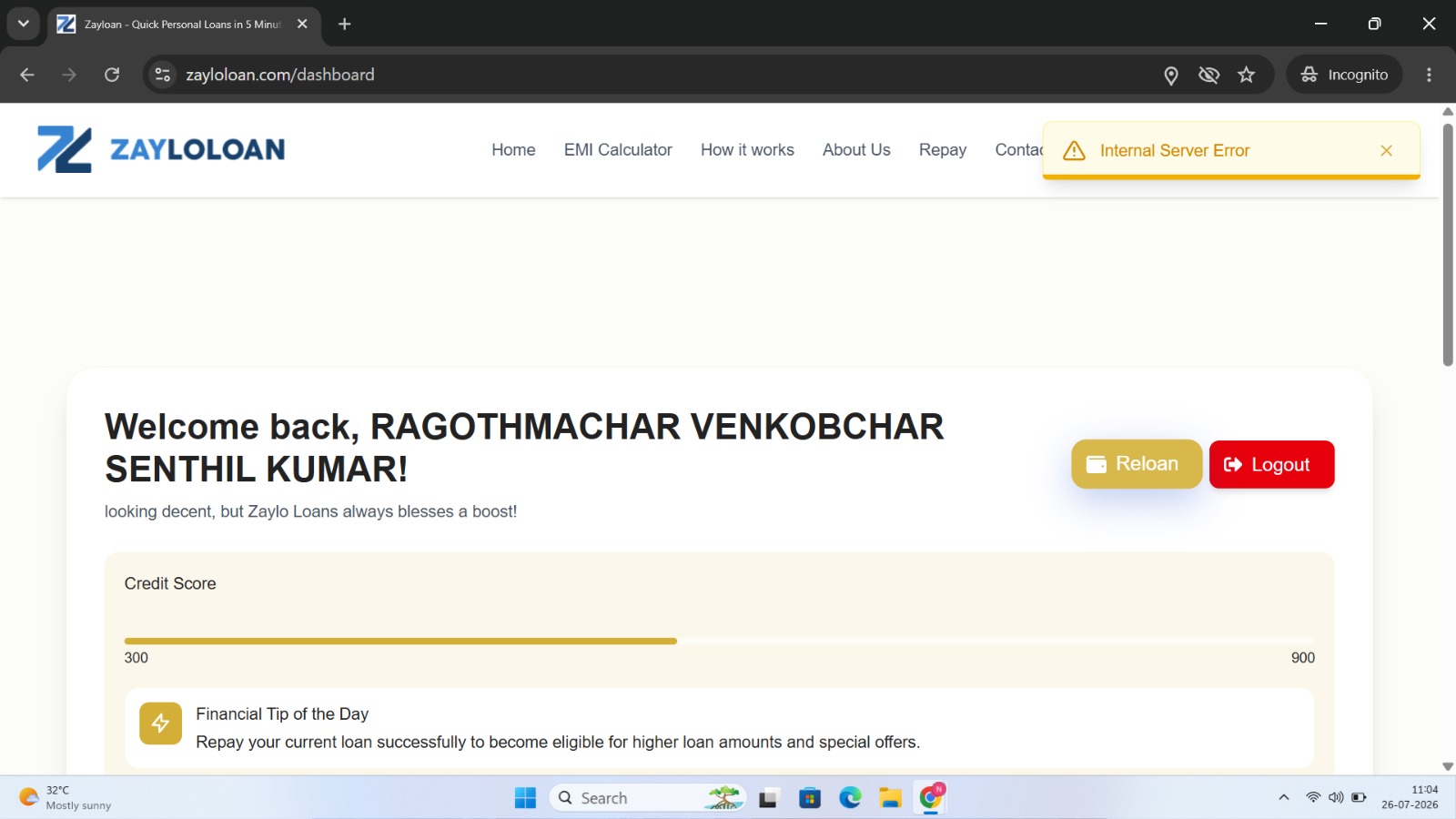
Task: Go back to the previous page
Action: pos(27,75)
